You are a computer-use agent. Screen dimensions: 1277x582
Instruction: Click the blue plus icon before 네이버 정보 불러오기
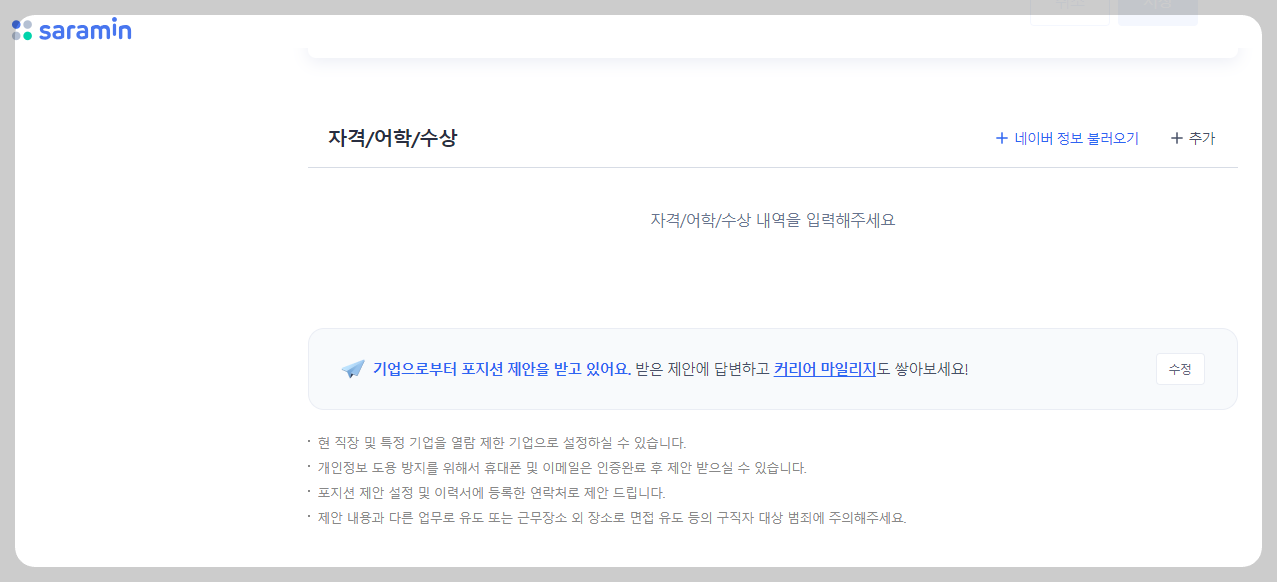(x=999, y=138)
